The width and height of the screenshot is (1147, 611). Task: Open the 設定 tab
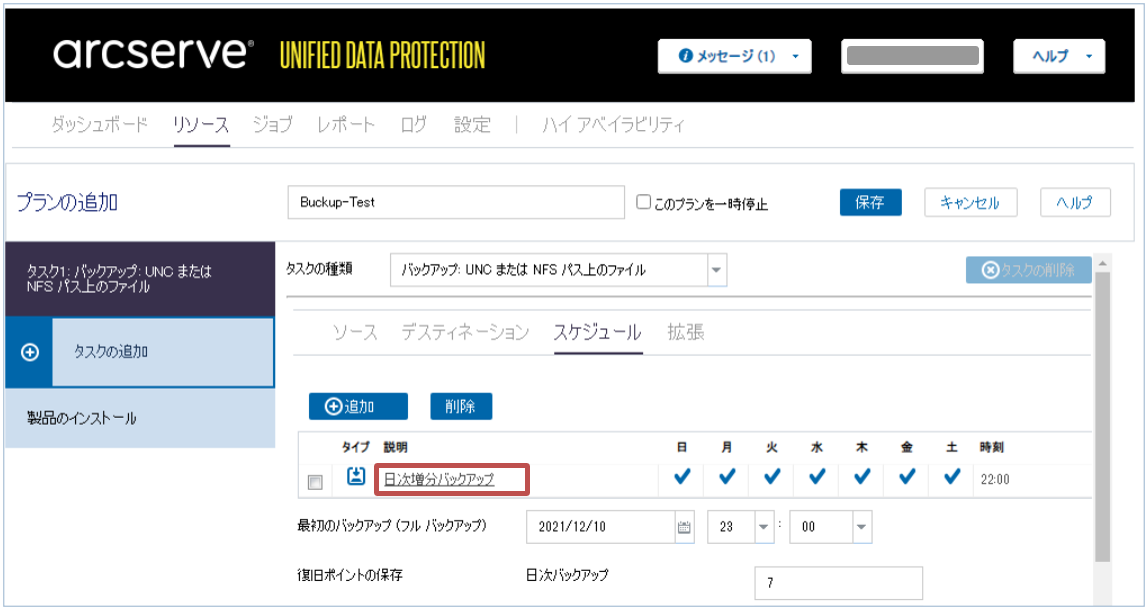coord(472,124)
